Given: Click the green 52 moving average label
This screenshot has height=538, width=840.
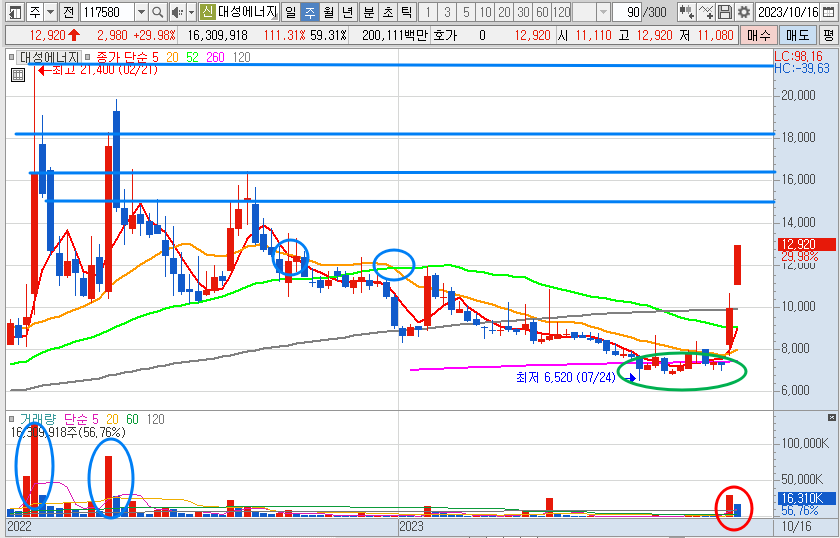Looking at the screenshot, I should pos(192,57).
